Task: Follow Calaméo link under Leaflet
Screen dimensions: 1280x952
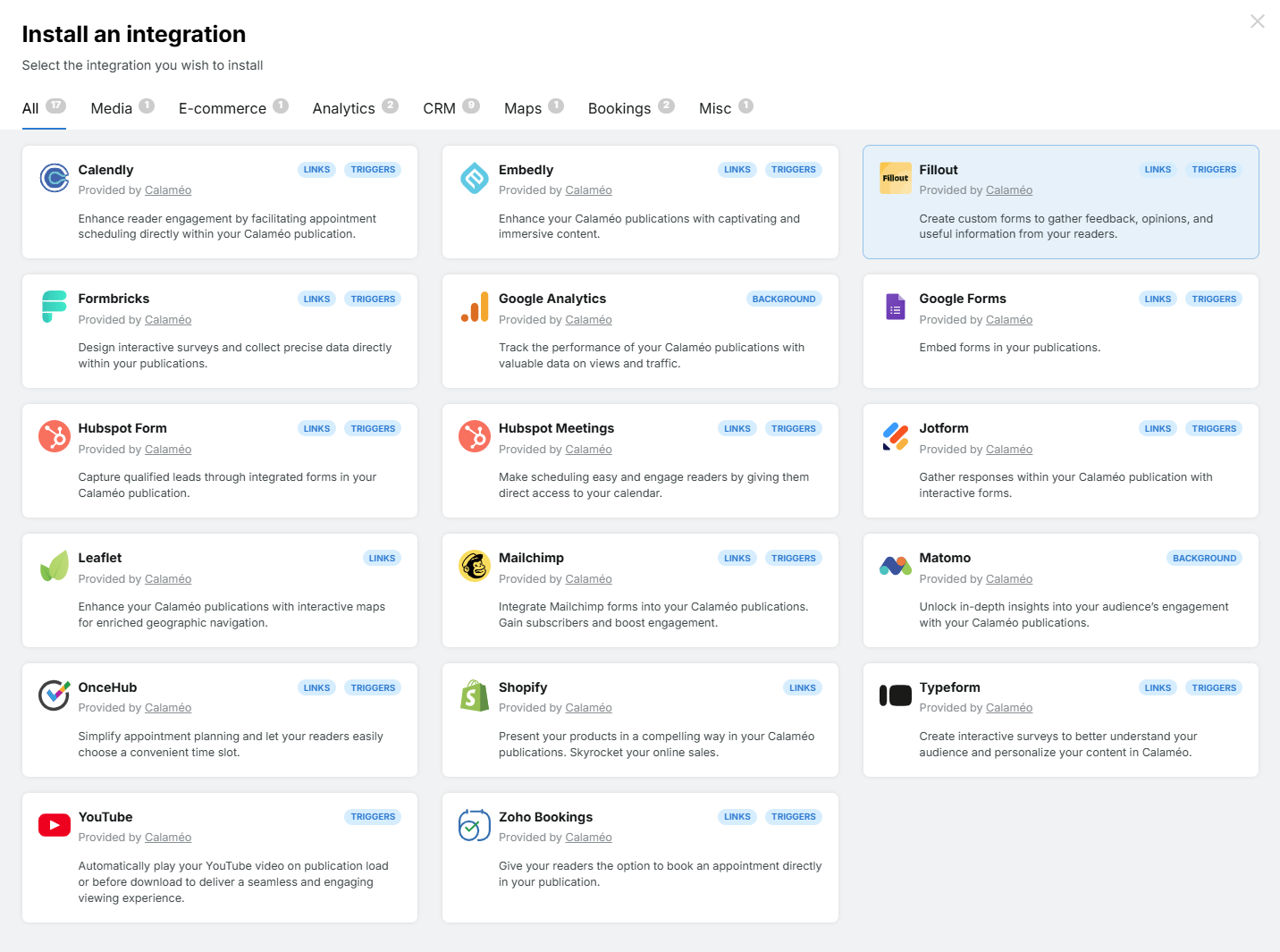Action: click(168, 579)
